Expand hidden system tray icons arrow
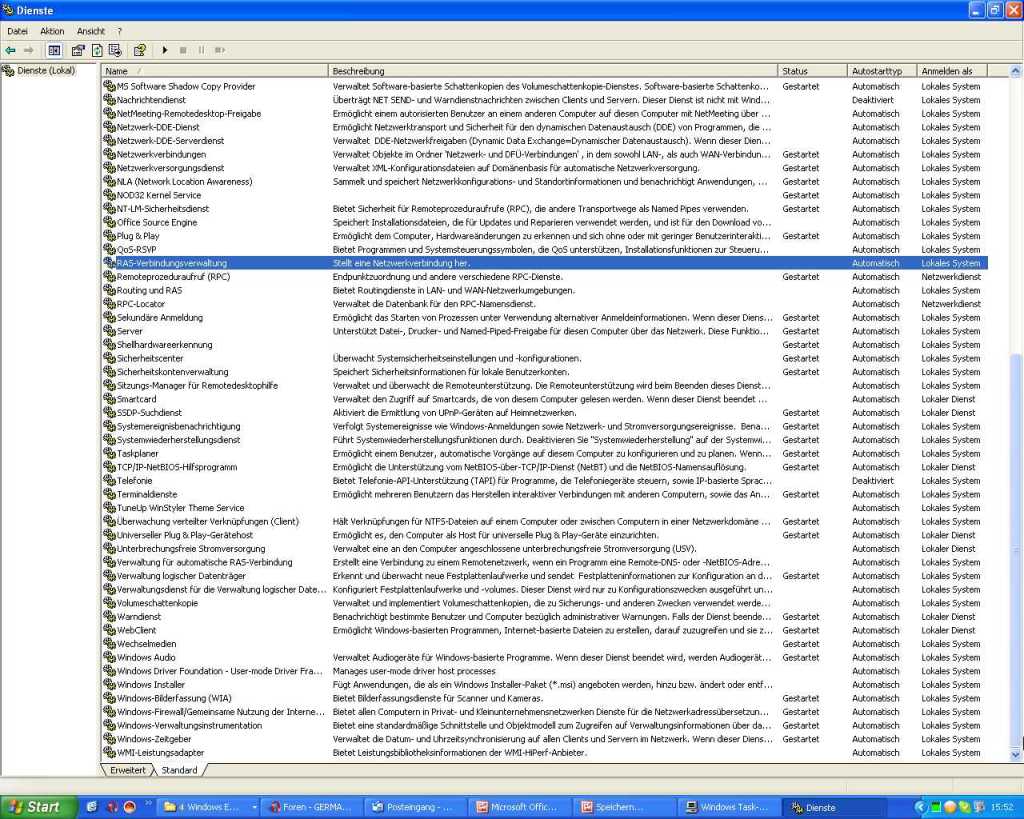The image size is (1024, 819). 920,808
